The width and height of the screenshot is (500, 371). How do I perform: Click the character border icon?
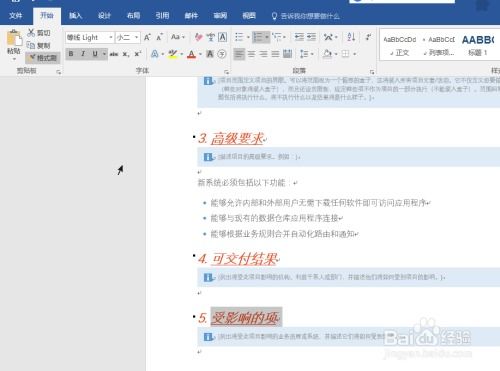pyautogui.click(x=222, y=37)
